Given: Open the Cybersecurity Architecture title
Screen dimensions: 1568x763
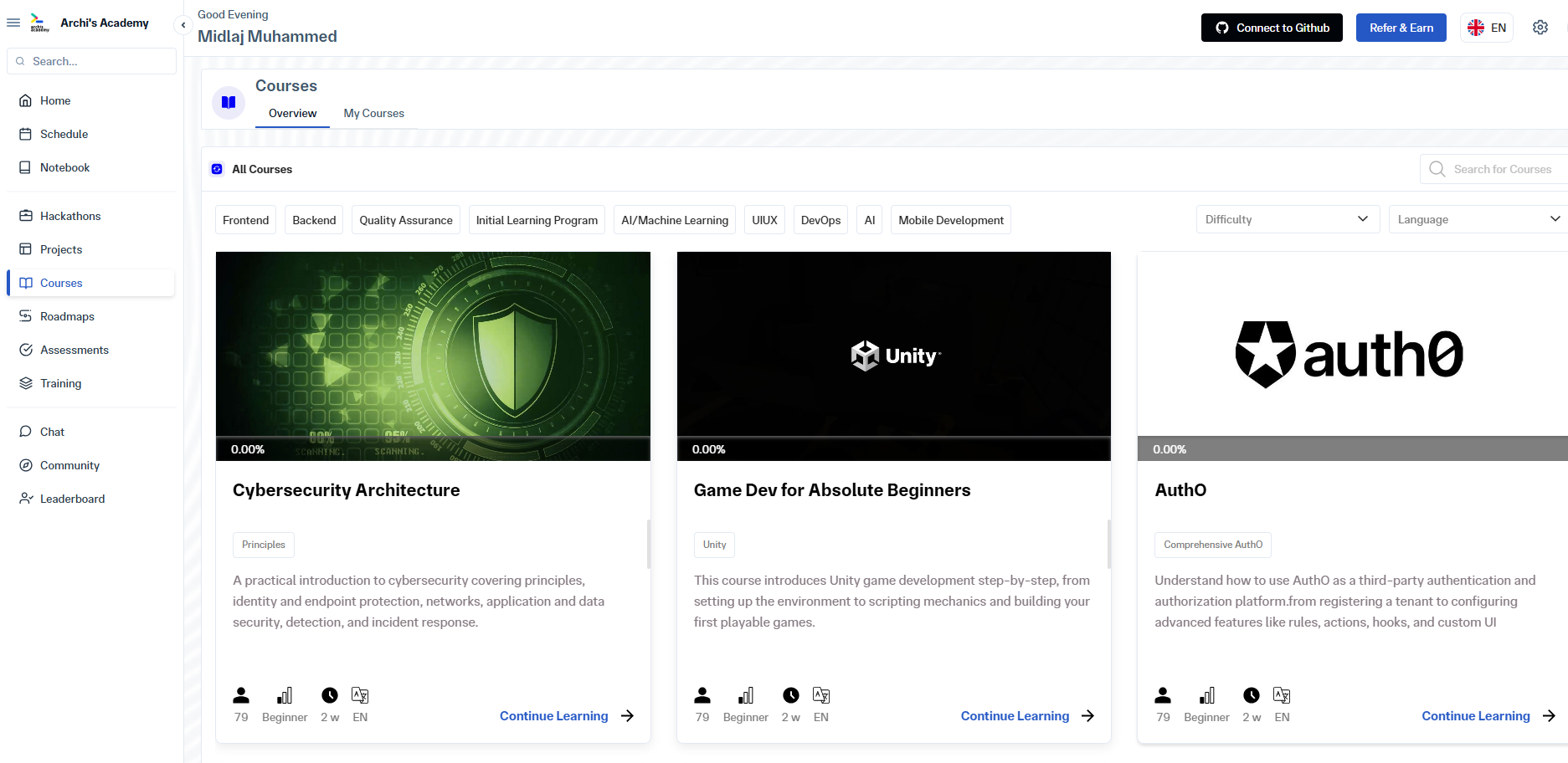Looking at the screenshot, I should tap(347, 490).
